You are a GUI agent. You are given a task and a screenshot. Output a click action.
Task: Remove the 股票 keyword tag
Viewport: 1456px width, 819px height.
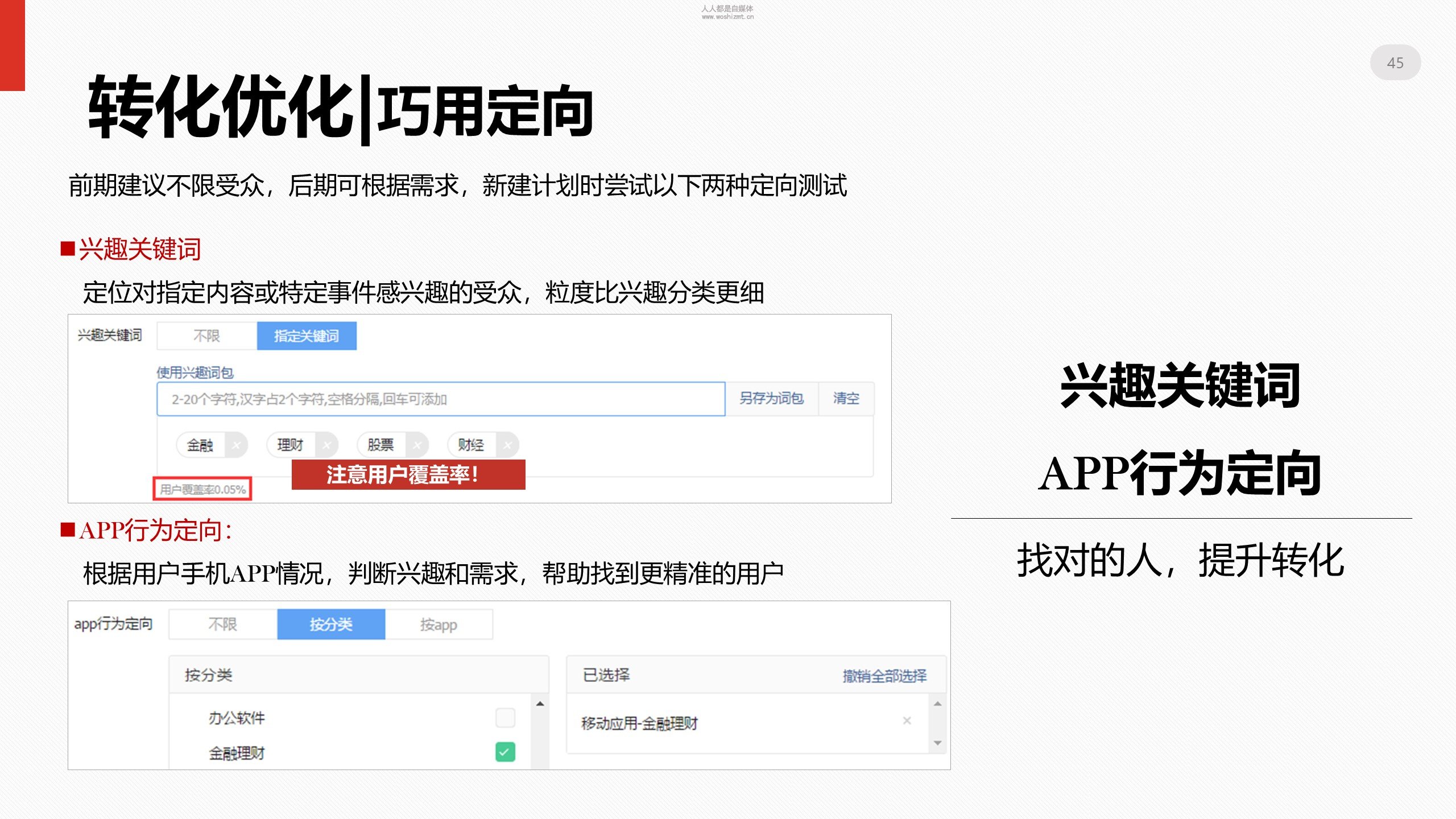tap(417, 445)
